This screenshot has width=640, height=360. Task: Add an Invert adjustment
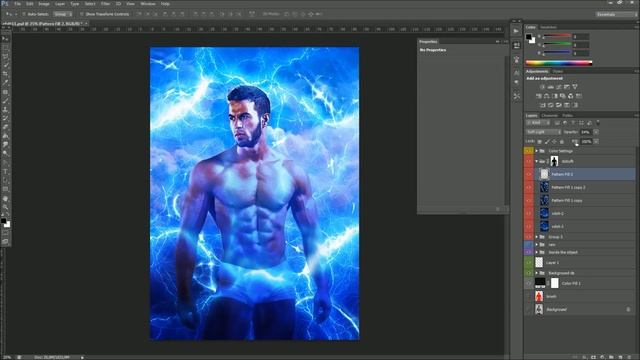pos(543,105)
